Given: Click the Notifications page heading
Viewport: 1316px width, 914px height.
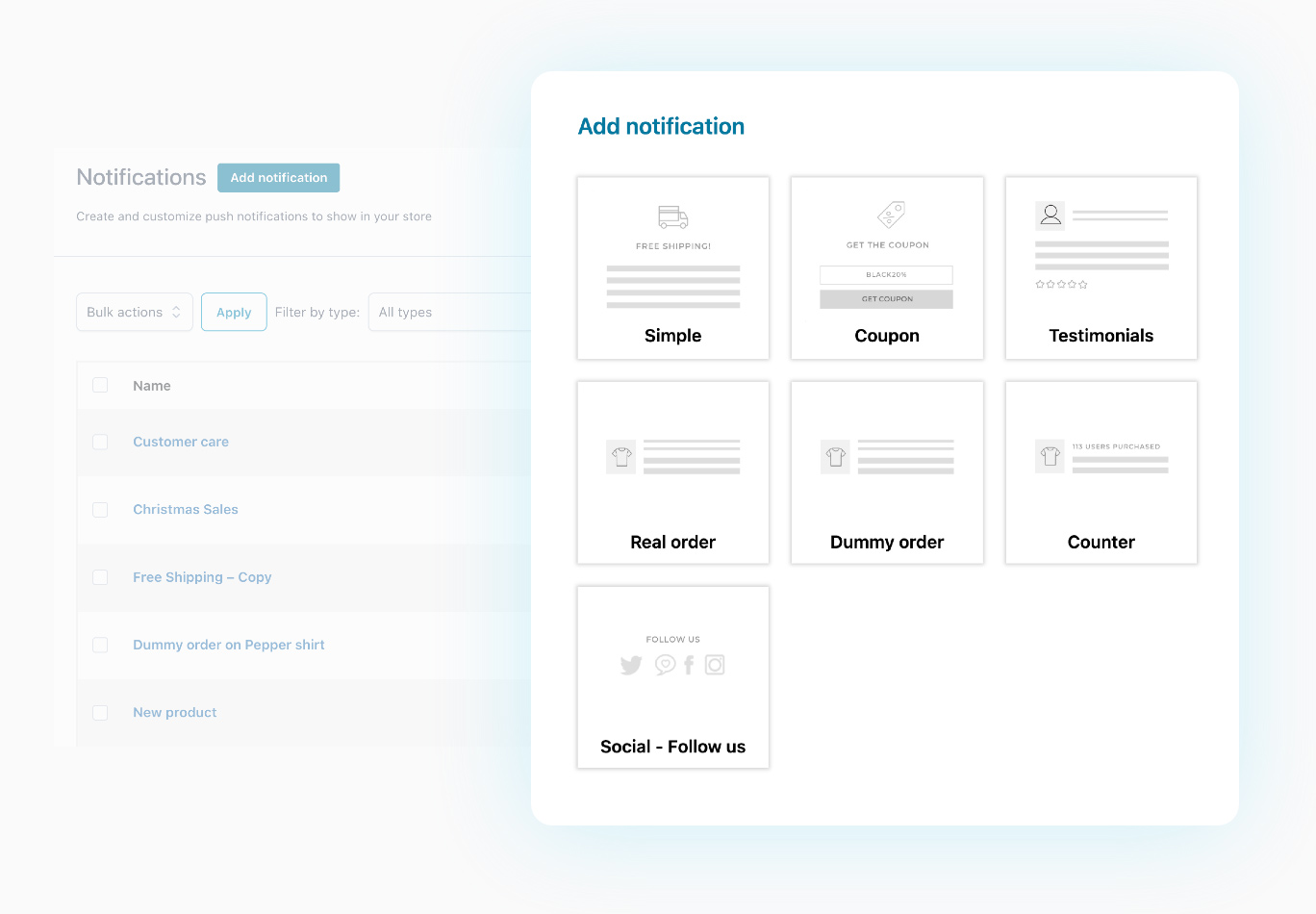Looking at the screenshot, I should coord(141,177).
